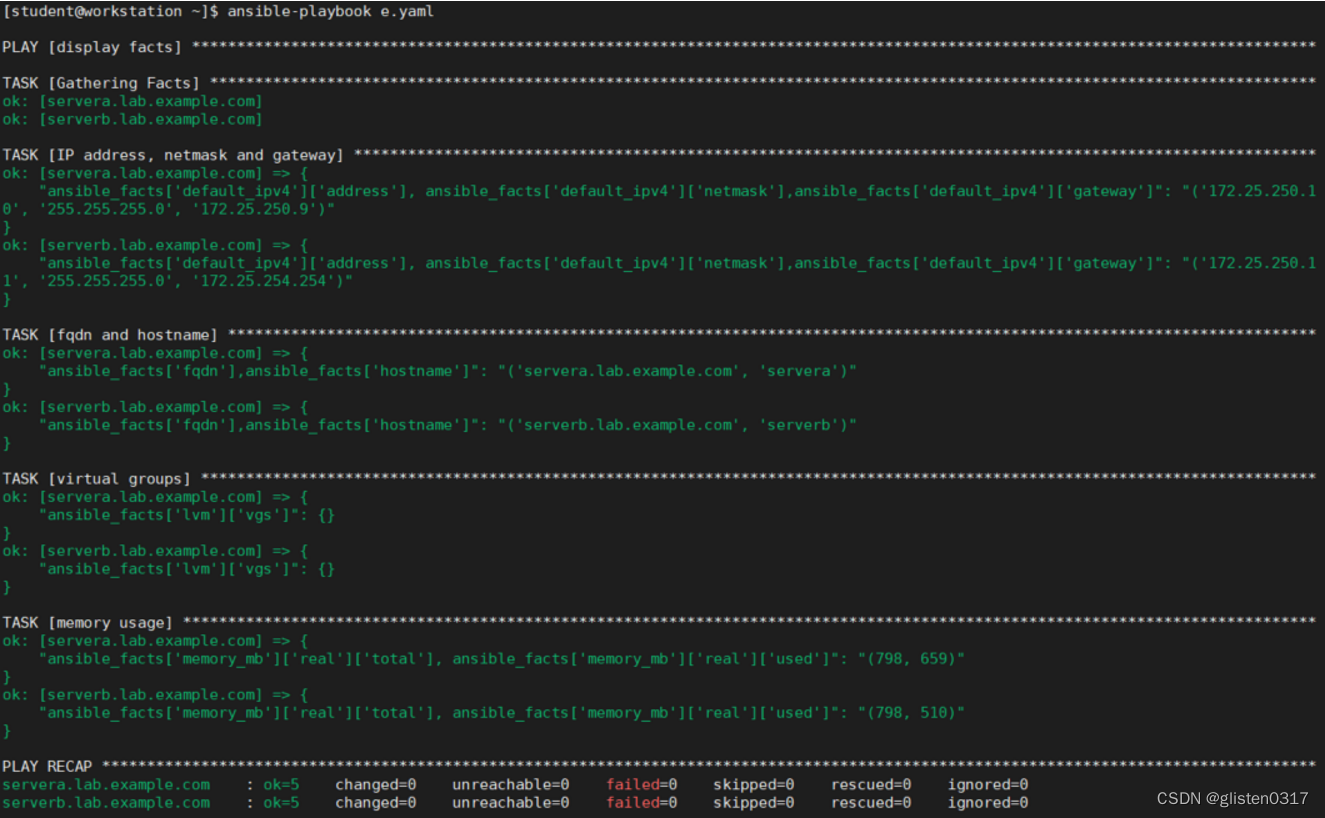Click 'failed=0' in the serverb recap row
Screen dimensions: 1325x818
(642, 803)
